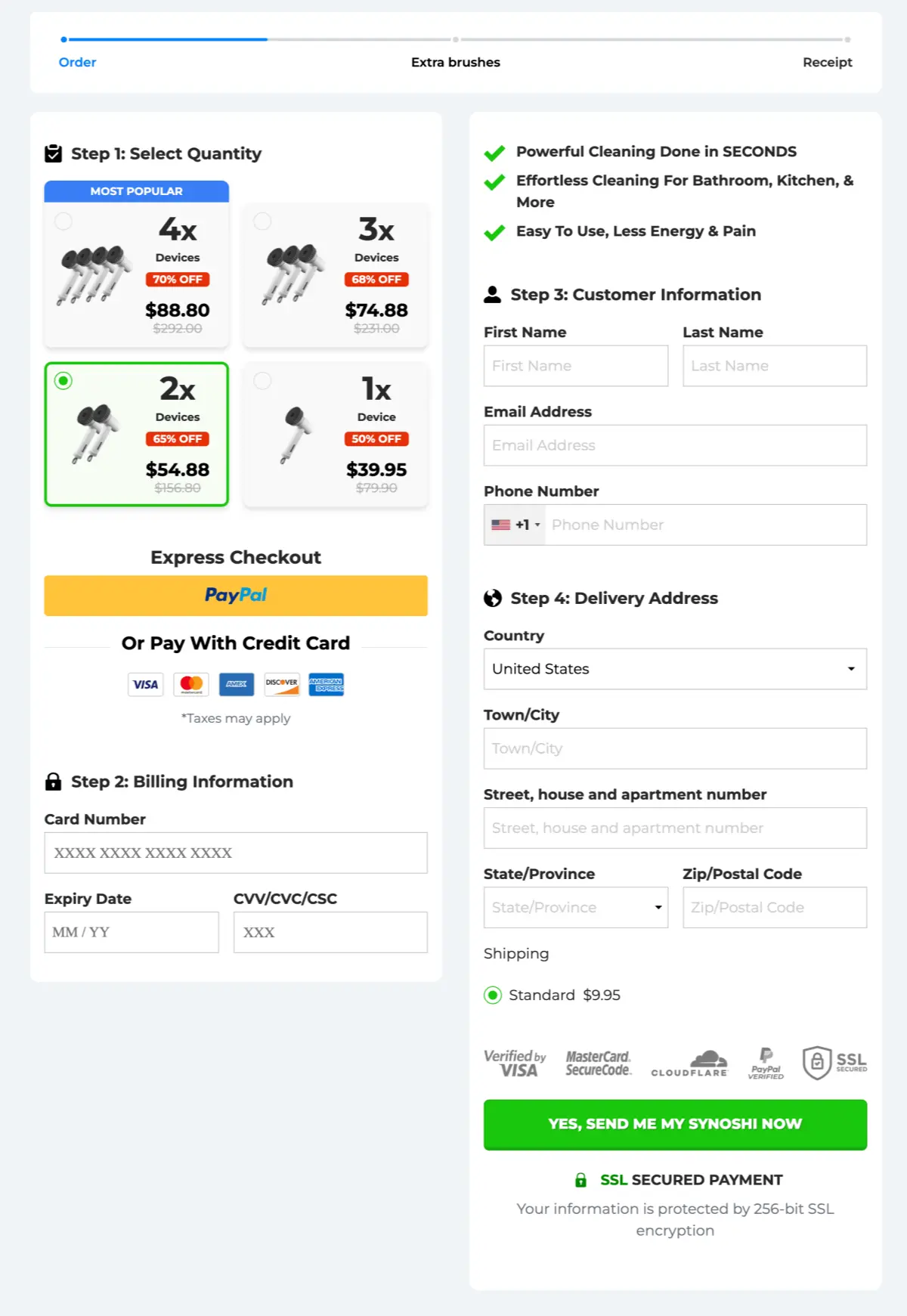
Task: Click the Cloudflare badge icon
Action: [x=689, y=1063]
